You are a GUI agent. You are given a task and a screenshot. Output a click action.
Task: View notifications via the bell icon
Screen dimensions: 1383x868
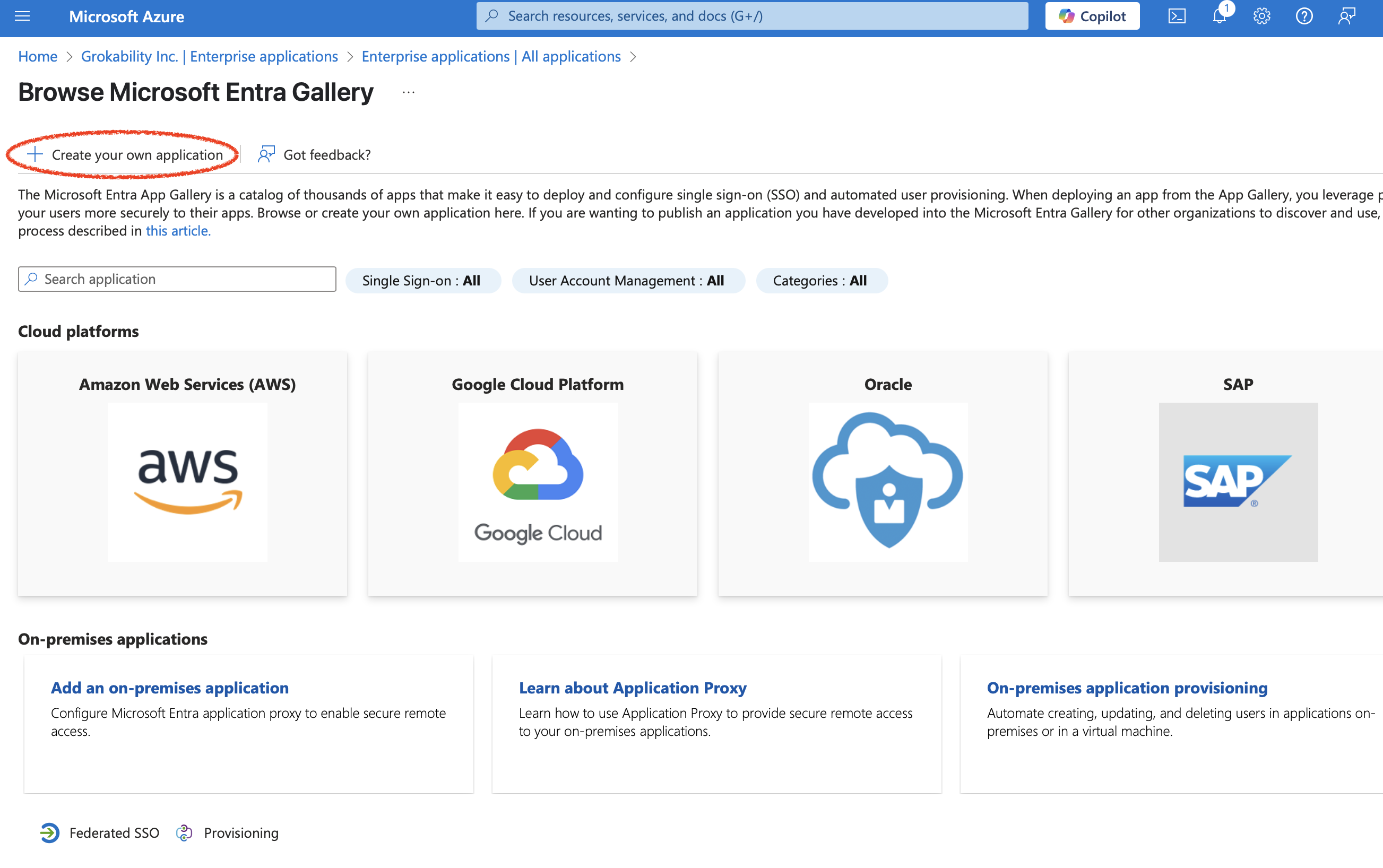1220,16
